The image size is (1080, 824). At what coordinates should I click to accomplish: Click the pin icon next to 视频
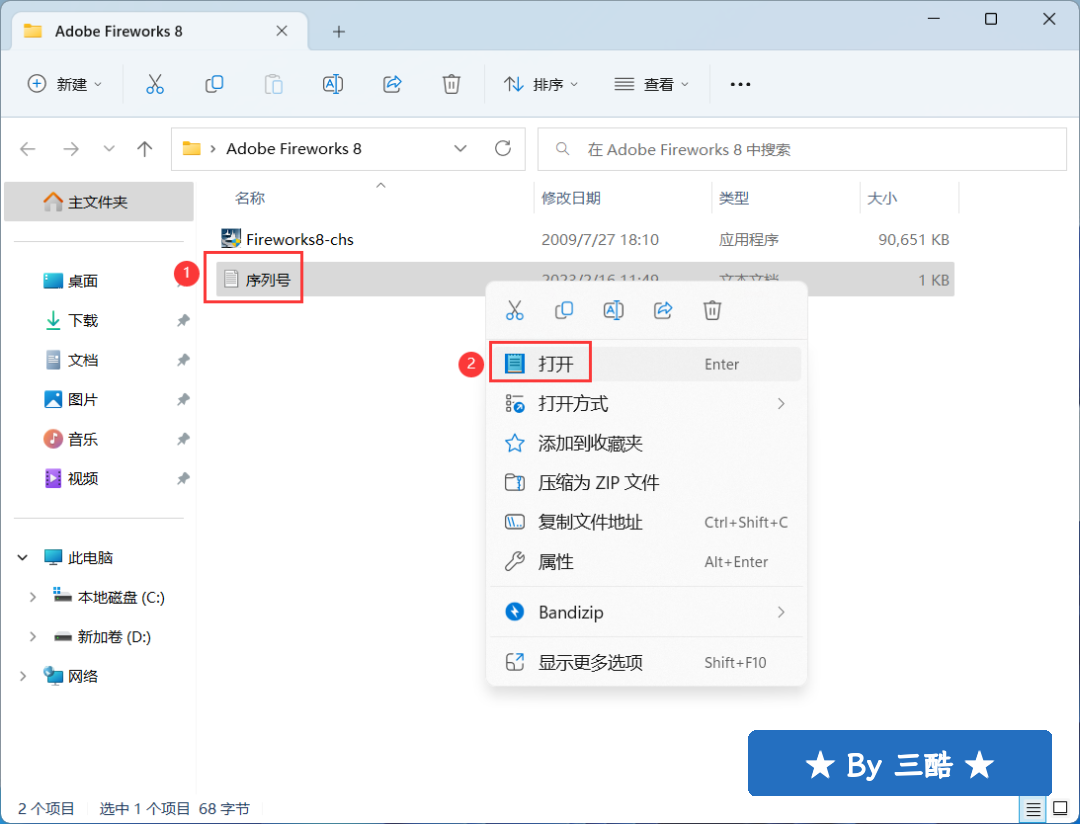(183, 478)
